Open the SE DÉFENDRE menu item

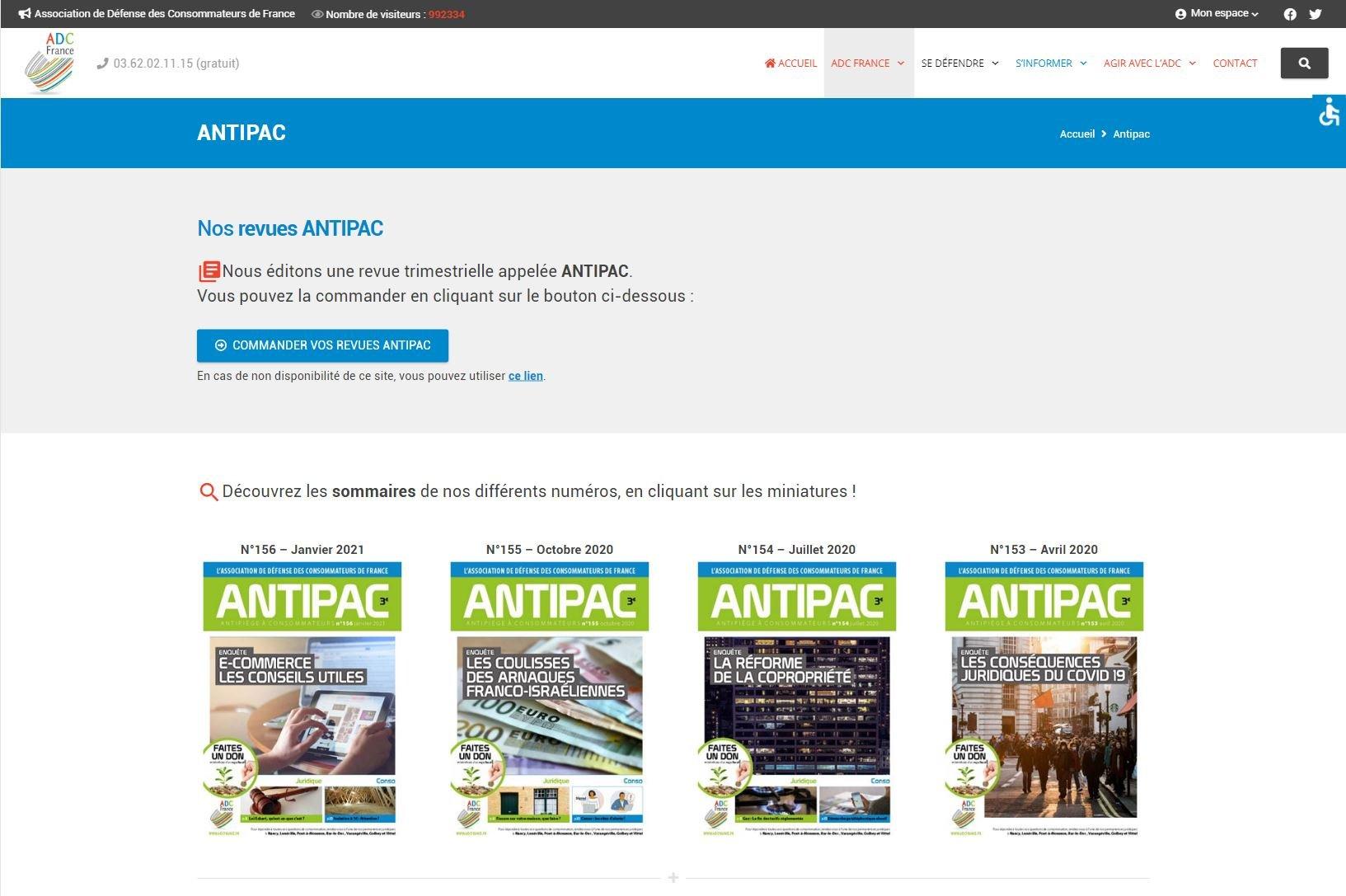tap(952, 63)
